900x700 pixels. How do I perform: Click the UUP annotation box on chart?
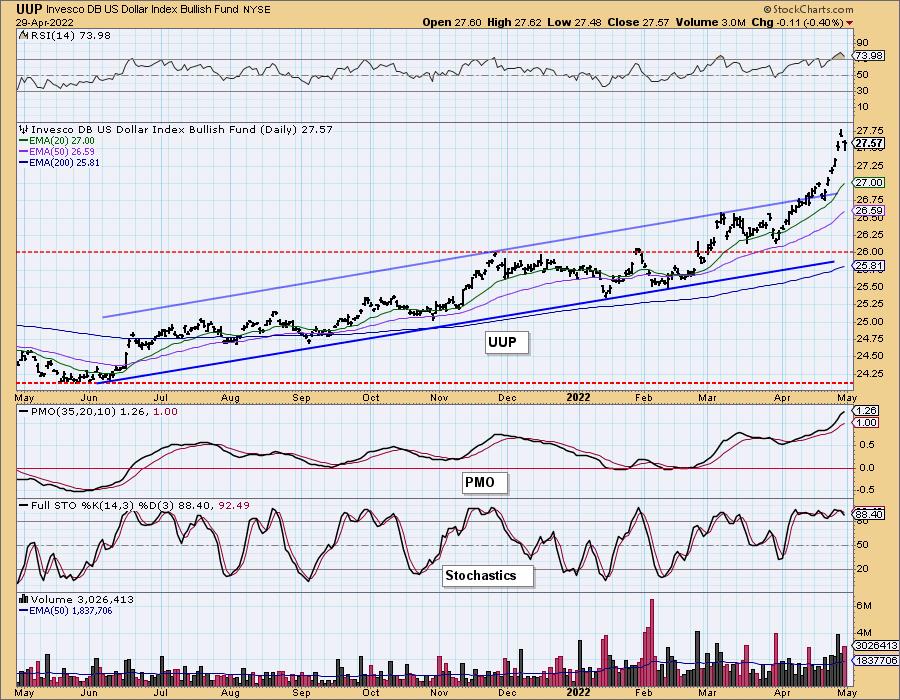pyautogui.click(x=506, y=343)
